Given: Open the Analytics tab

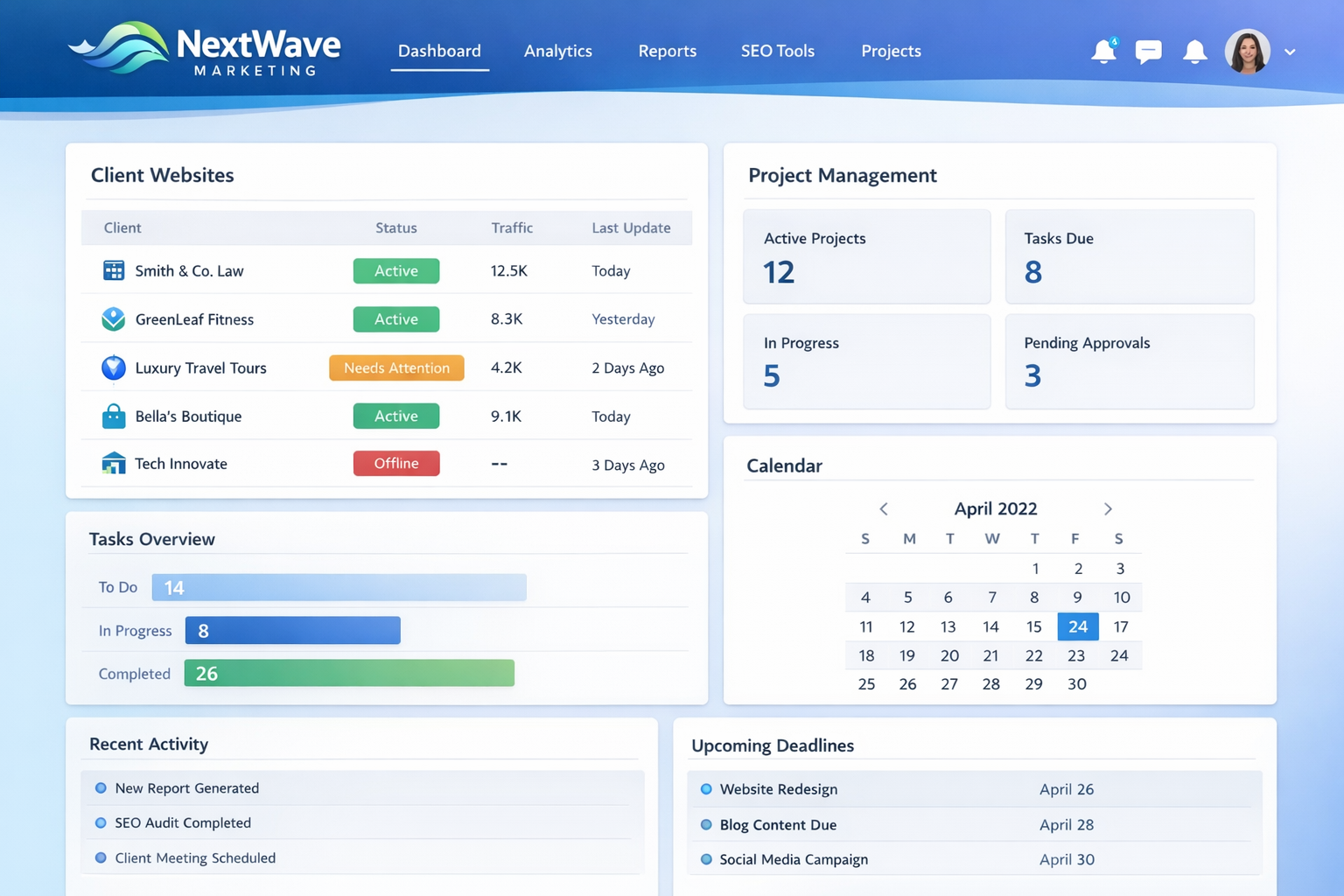Looking at the screenshot, I should pos(558,51).
